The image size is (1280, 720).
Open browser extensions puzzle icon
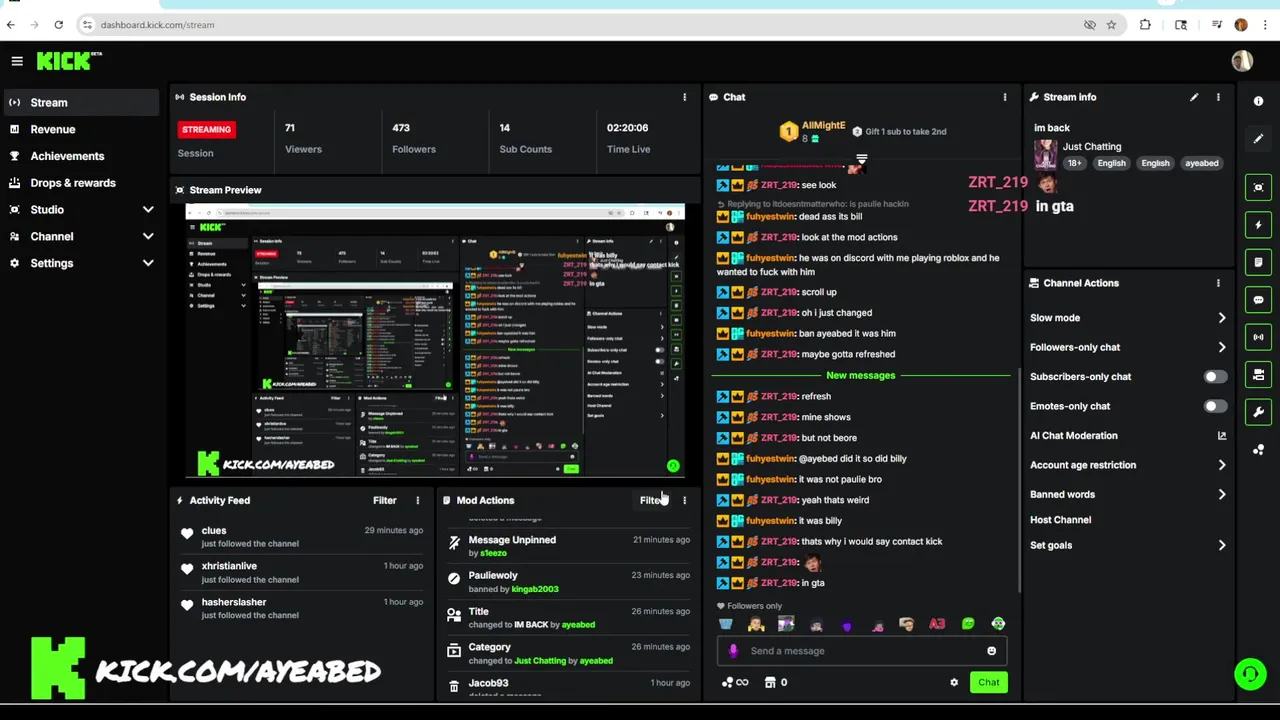point(1145,25)
